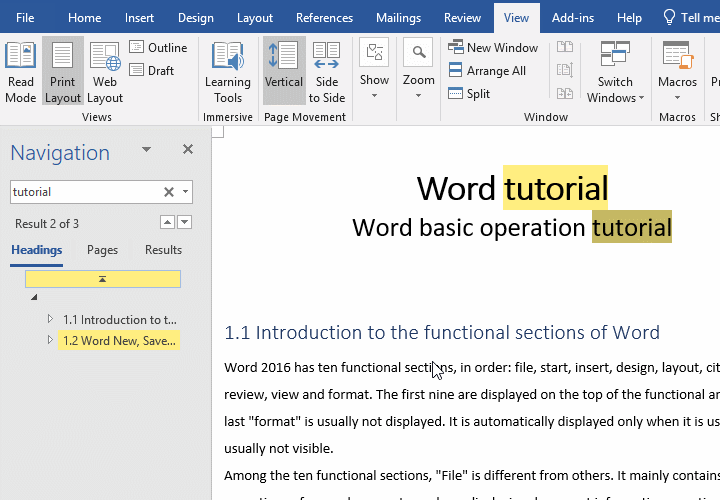Switch to Web Layout view
Viewport: 720px width, 500px height.
click(105, 71)
